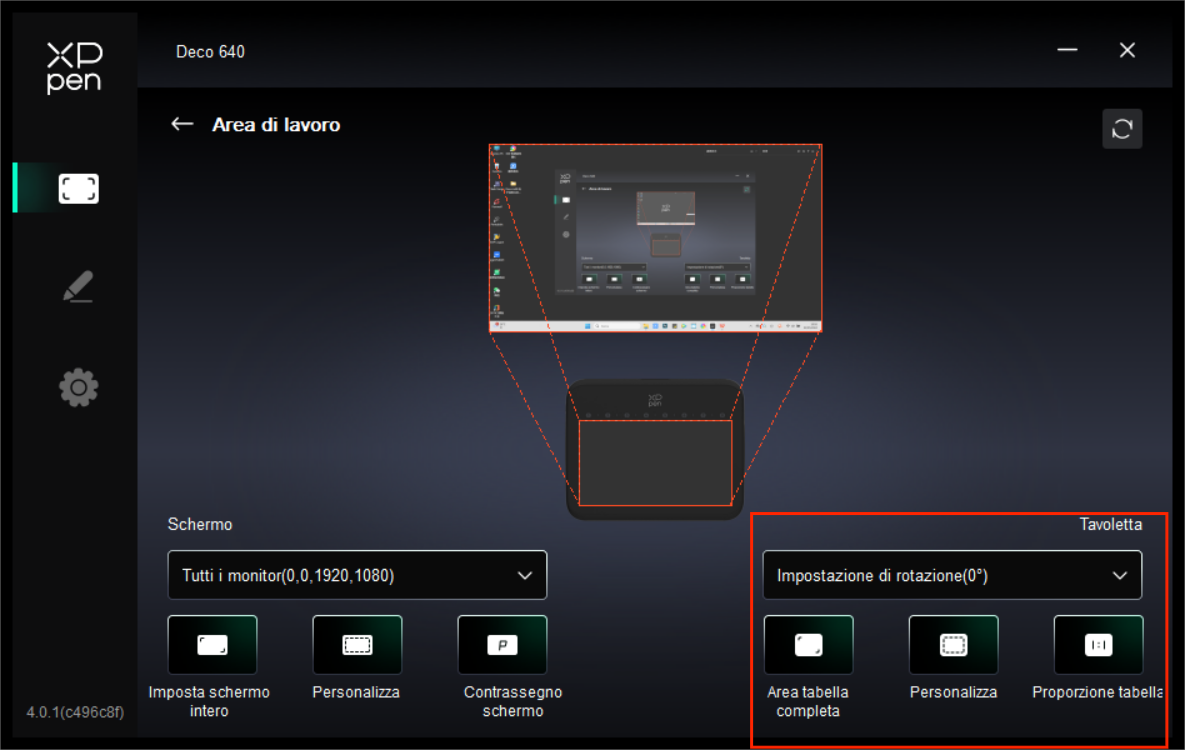Click the XP-Pen logo
Image resolution: width=1185 pixels, height=750 pixels.
[x=74, y=68]
